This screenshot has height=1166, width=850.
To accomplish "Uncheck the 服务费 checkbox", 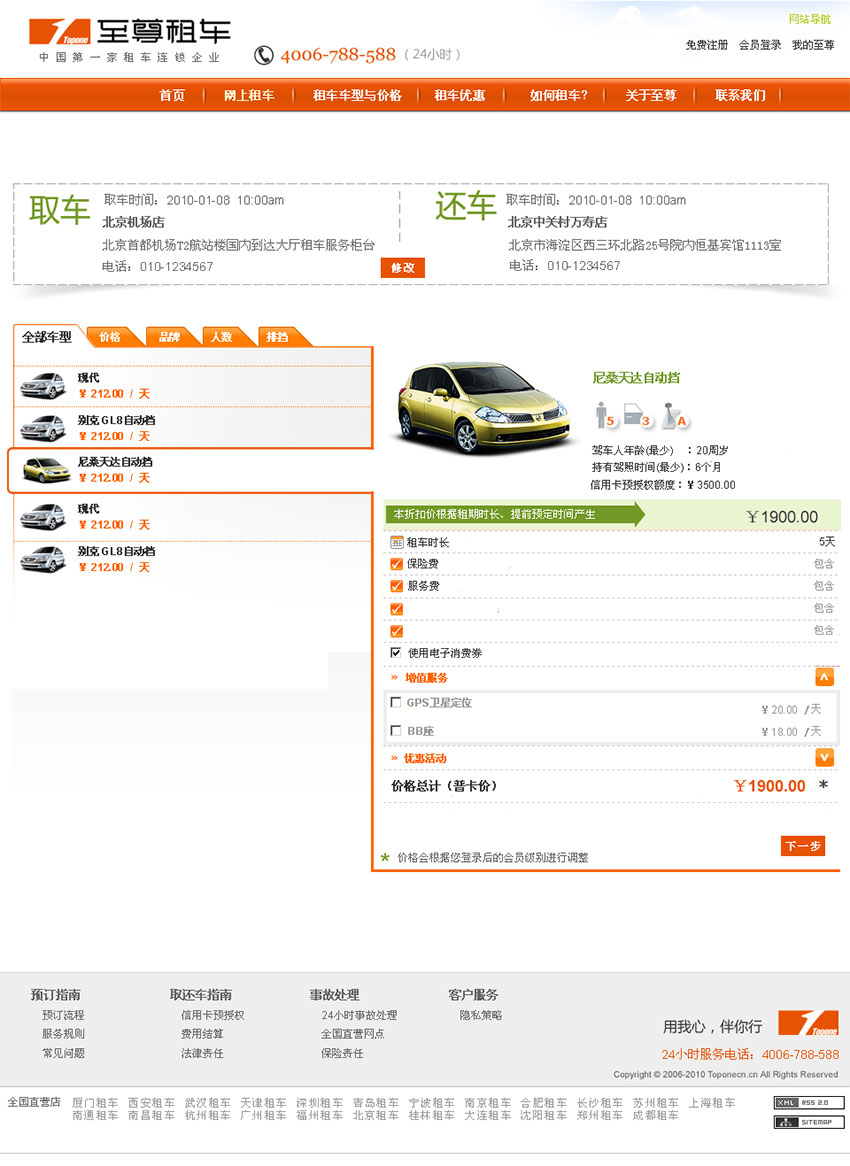I will point(396,586).
